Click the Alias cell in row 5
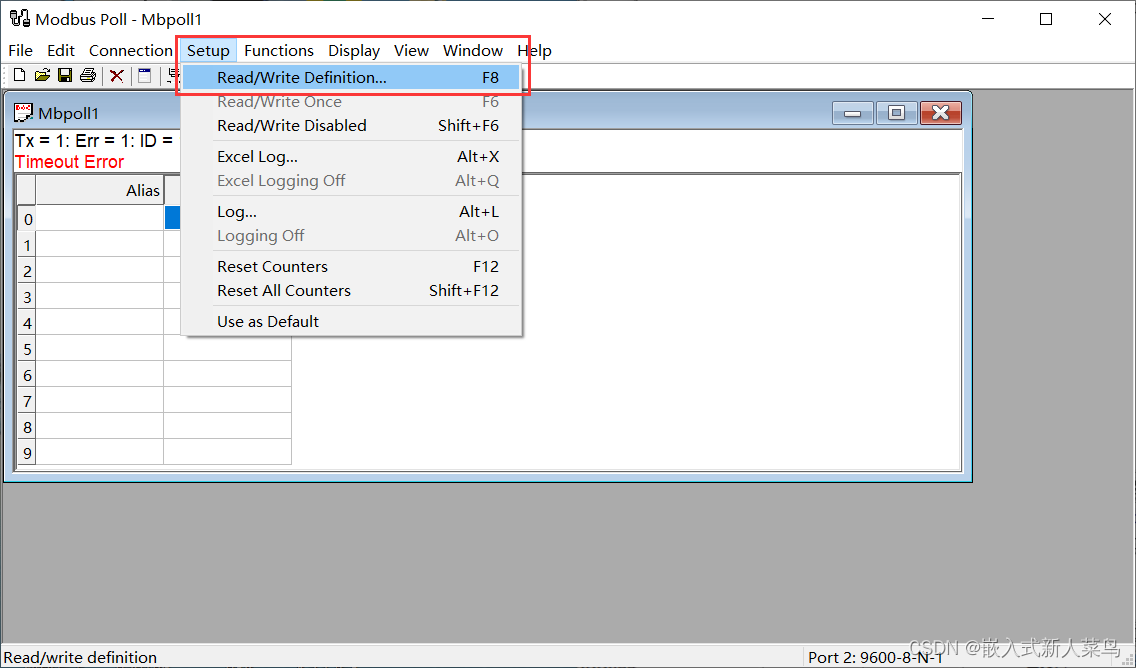This screenshot has width=1136, height=668. point(100,348)
